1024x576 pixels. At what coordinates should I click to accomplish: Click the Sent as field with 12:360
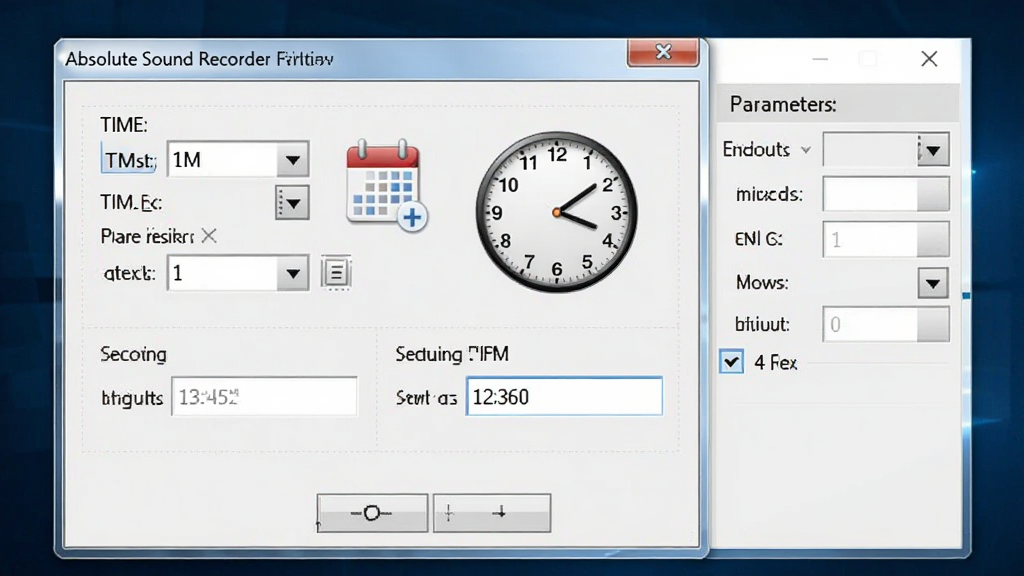(x=564, y=396)
